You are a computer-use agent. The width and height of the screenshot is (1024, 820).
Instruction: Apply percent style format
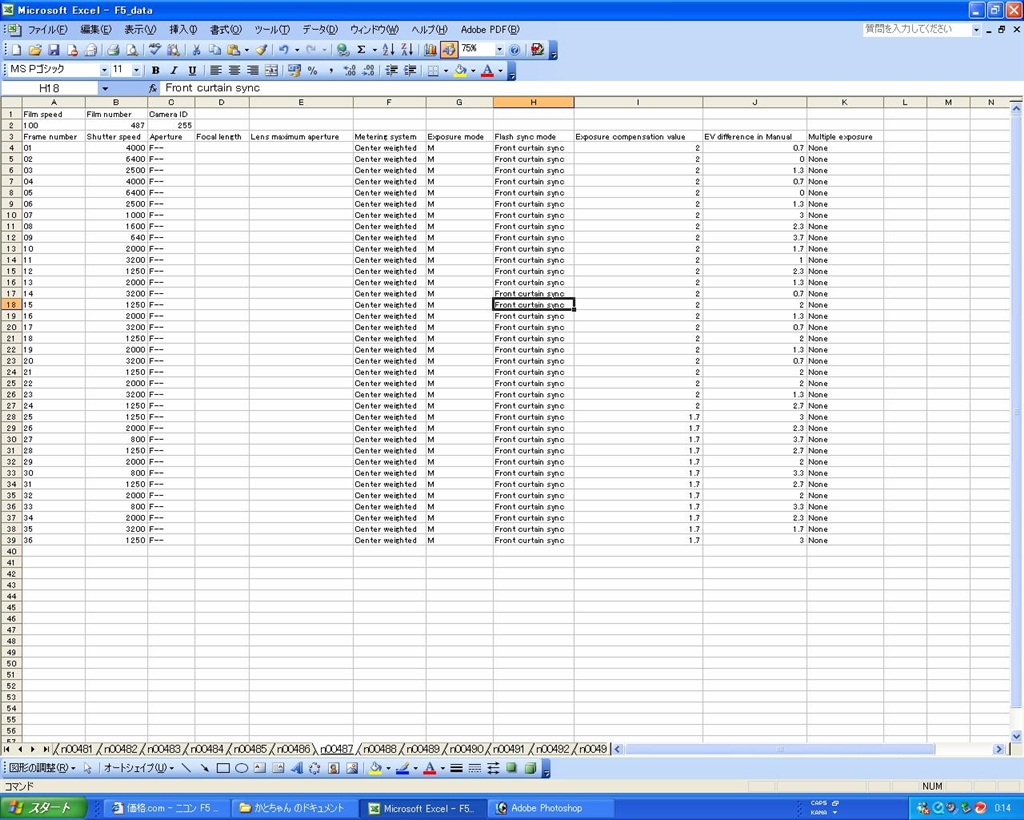coord(313,71)
